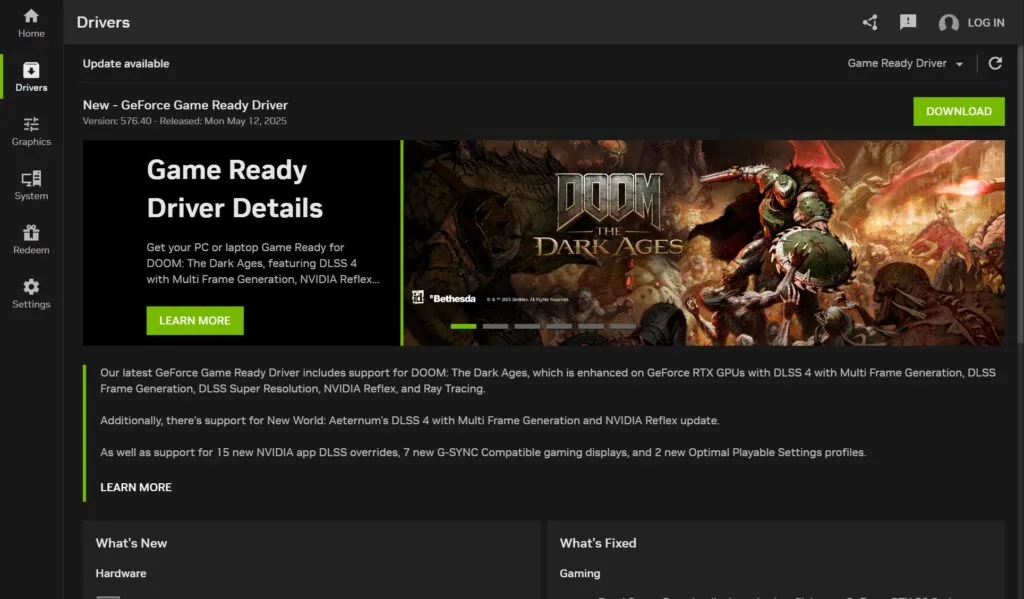
Task: Open the Redeem gift section
Action: tap(31, 240)
